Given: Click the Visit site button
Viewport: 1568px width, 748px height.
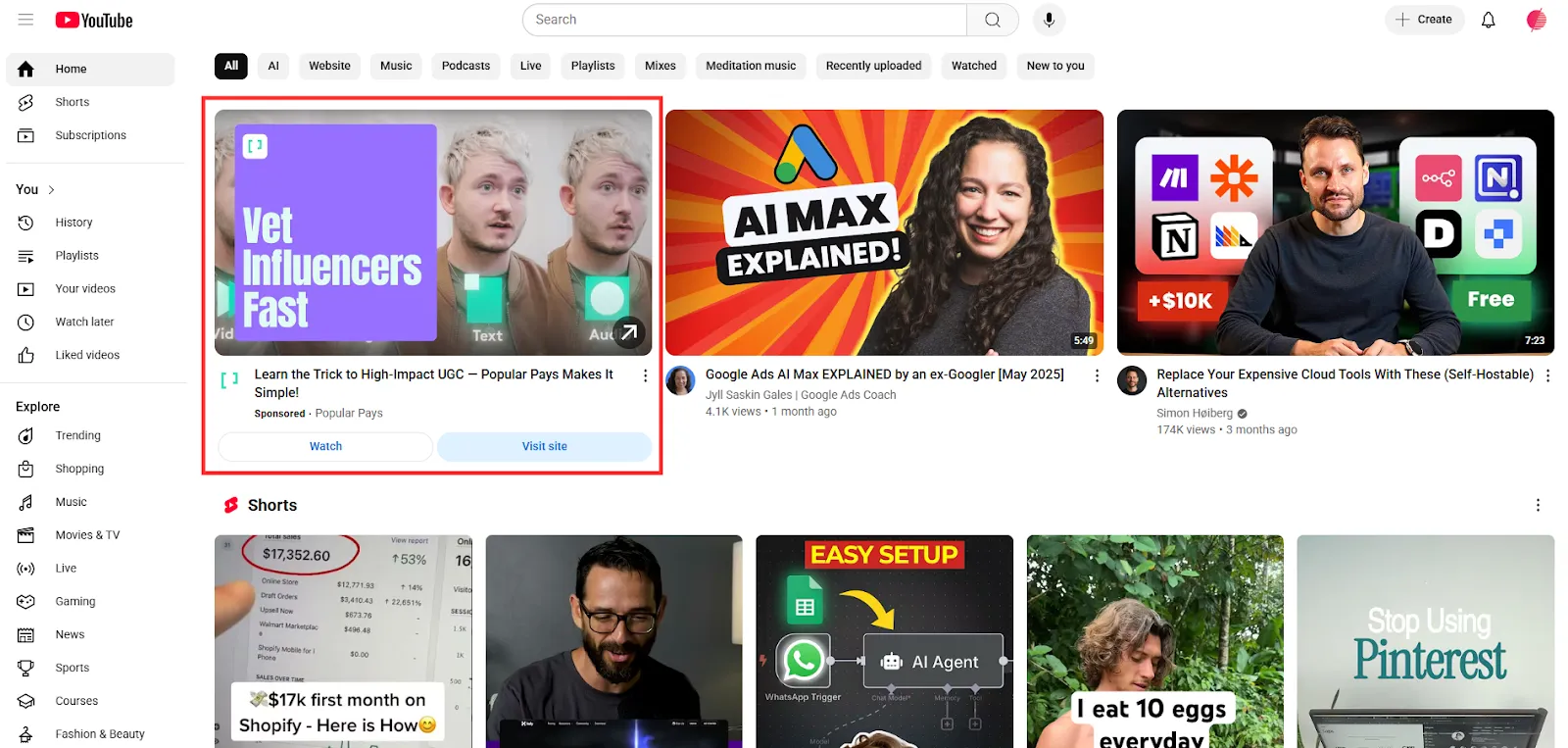Looking at the screenshot, I should click(x=544, y=446).
